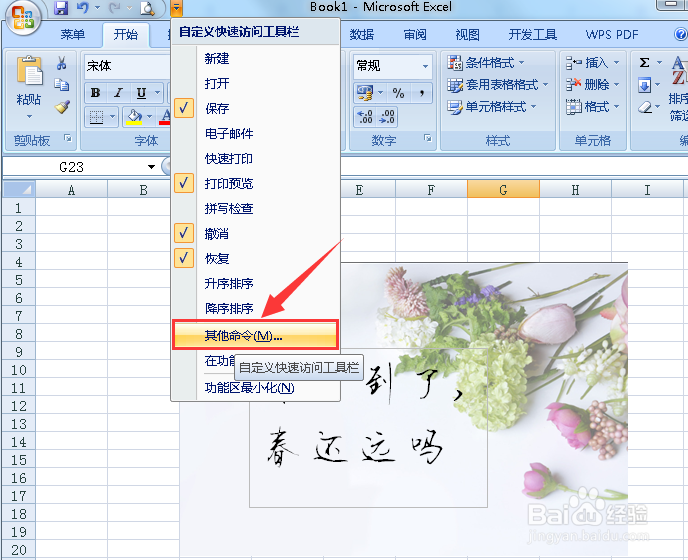Open the underline style dropdown arrow
The height and width of the screenshot is (560, 688).
tap(157, 93)
